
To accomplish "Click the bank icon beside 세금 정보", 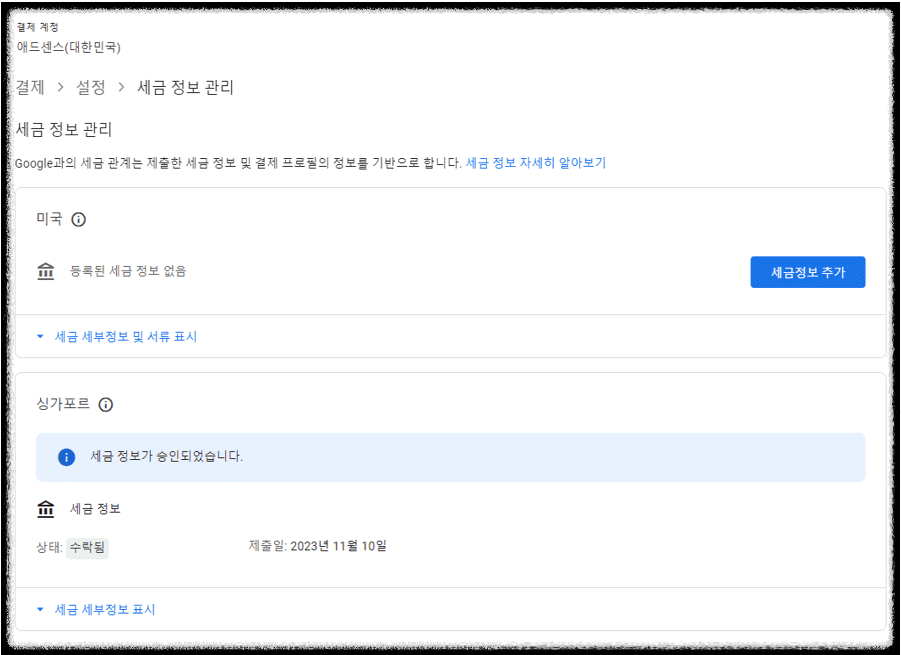I will (45, 508).
